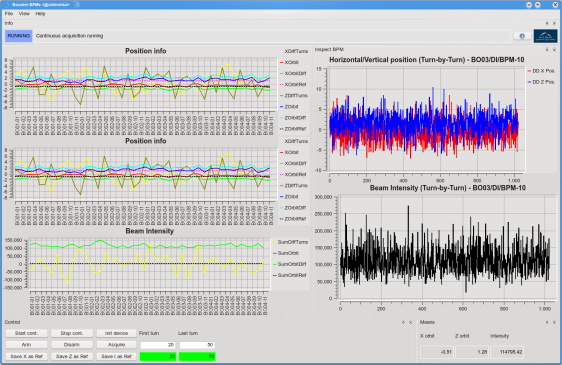Screen dimensions: 562x365
Task: Float the Inspect BPM panel
Action: pos(547,49)
